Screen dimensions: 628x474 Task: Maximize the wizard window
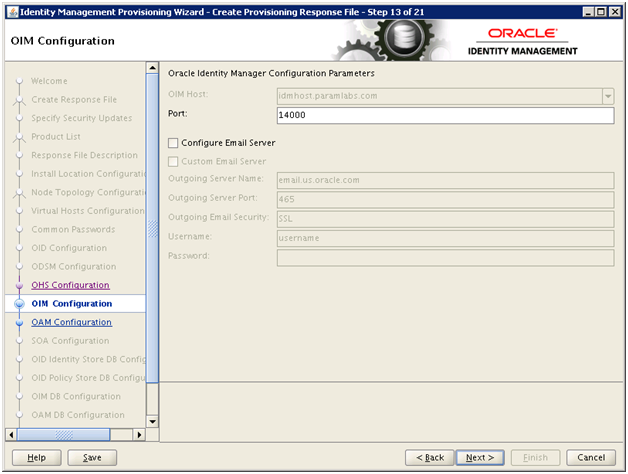coord(601,12)
